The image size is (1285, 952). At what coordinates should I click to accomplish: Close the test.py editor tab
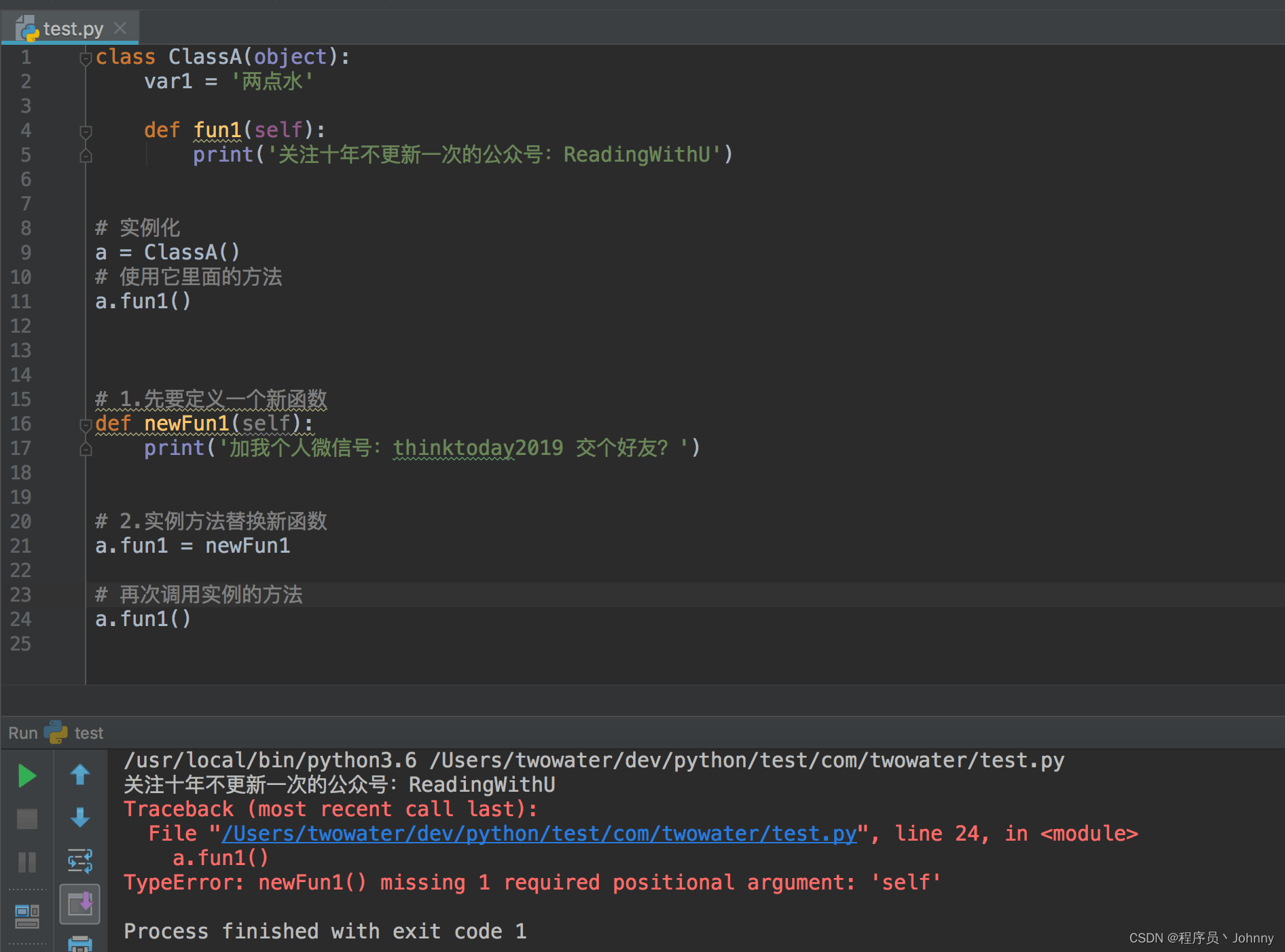click(120, 28)
